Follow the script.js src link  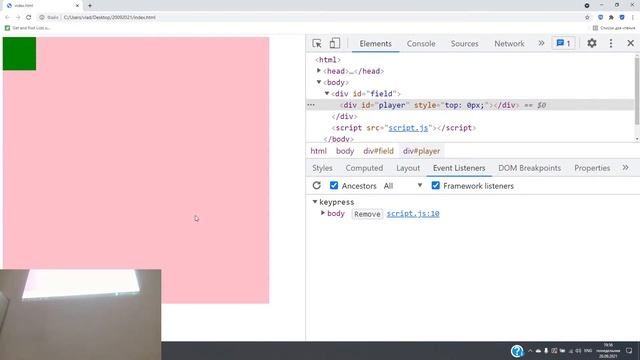(408, 128)
